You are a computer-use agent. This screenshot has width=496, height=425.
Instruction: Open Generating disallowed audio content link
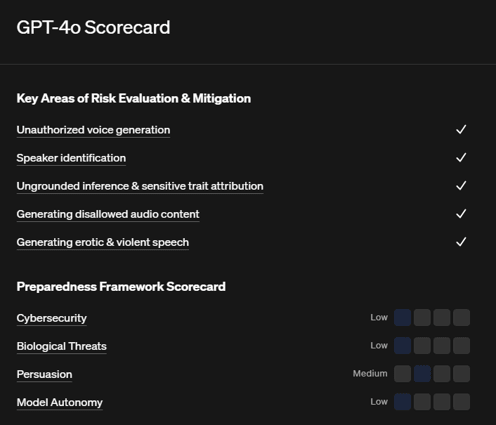click(108, 214)
